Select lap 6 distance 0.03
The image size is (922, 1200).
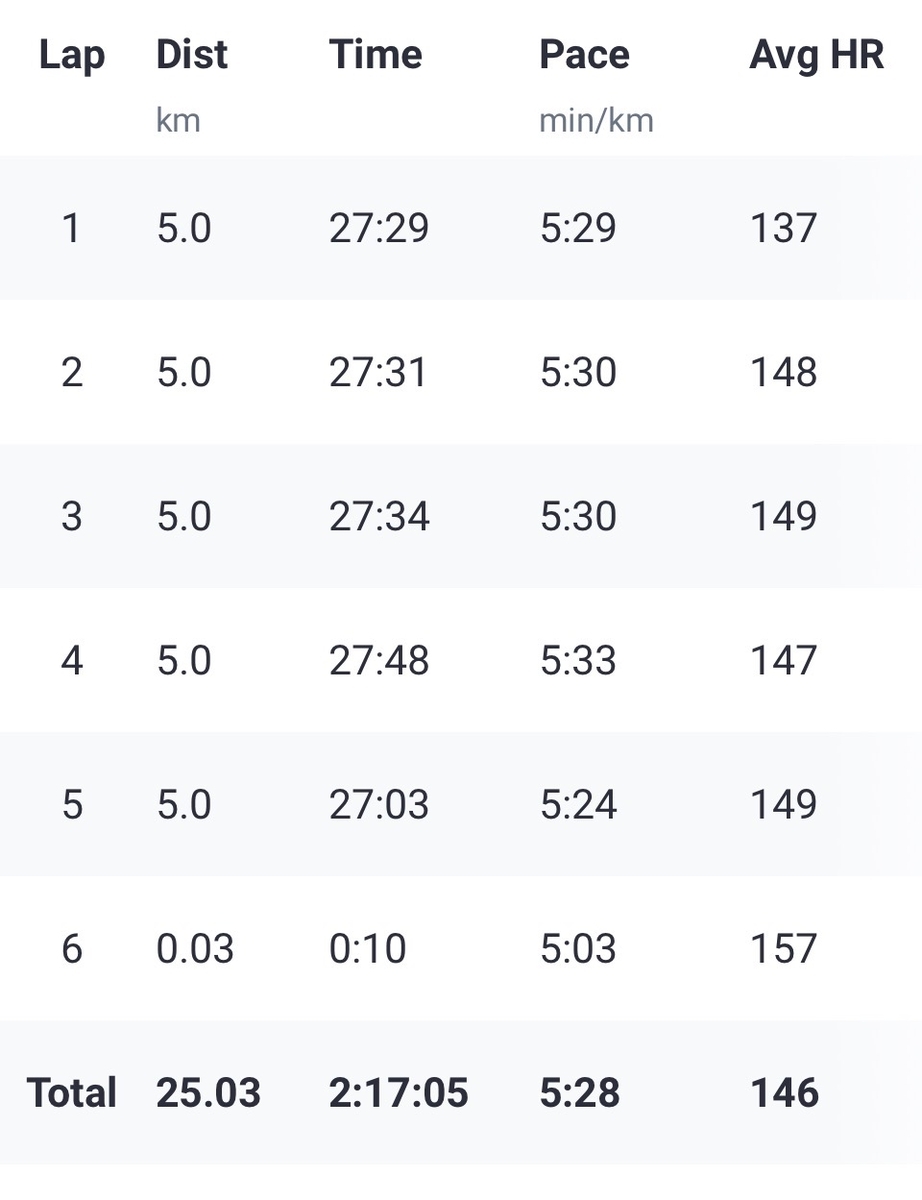click(x=195, y=949)
